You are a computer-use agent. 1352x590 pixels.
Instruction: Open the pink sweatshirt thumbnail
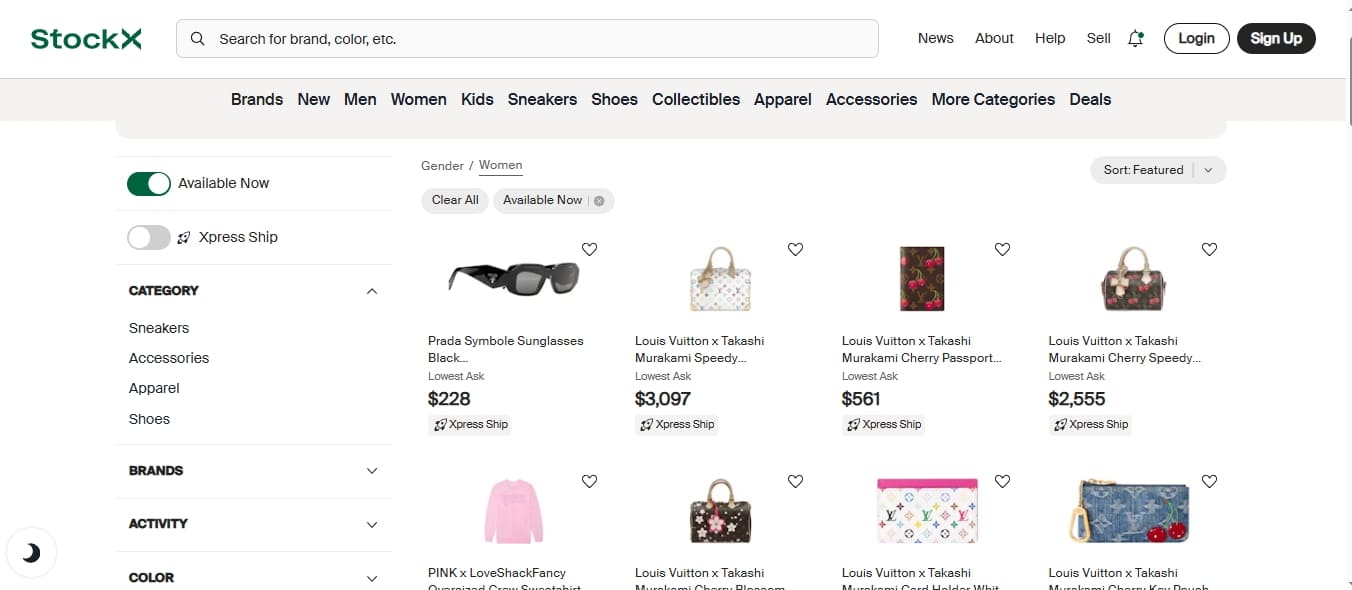click(513, 511)
